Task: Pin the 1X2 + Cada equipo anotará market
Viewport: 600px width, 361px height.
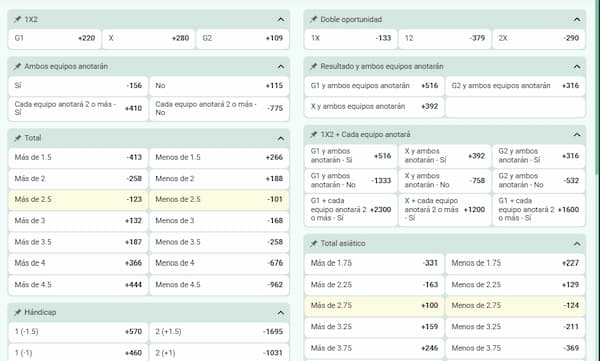Action: coord(313,135)
